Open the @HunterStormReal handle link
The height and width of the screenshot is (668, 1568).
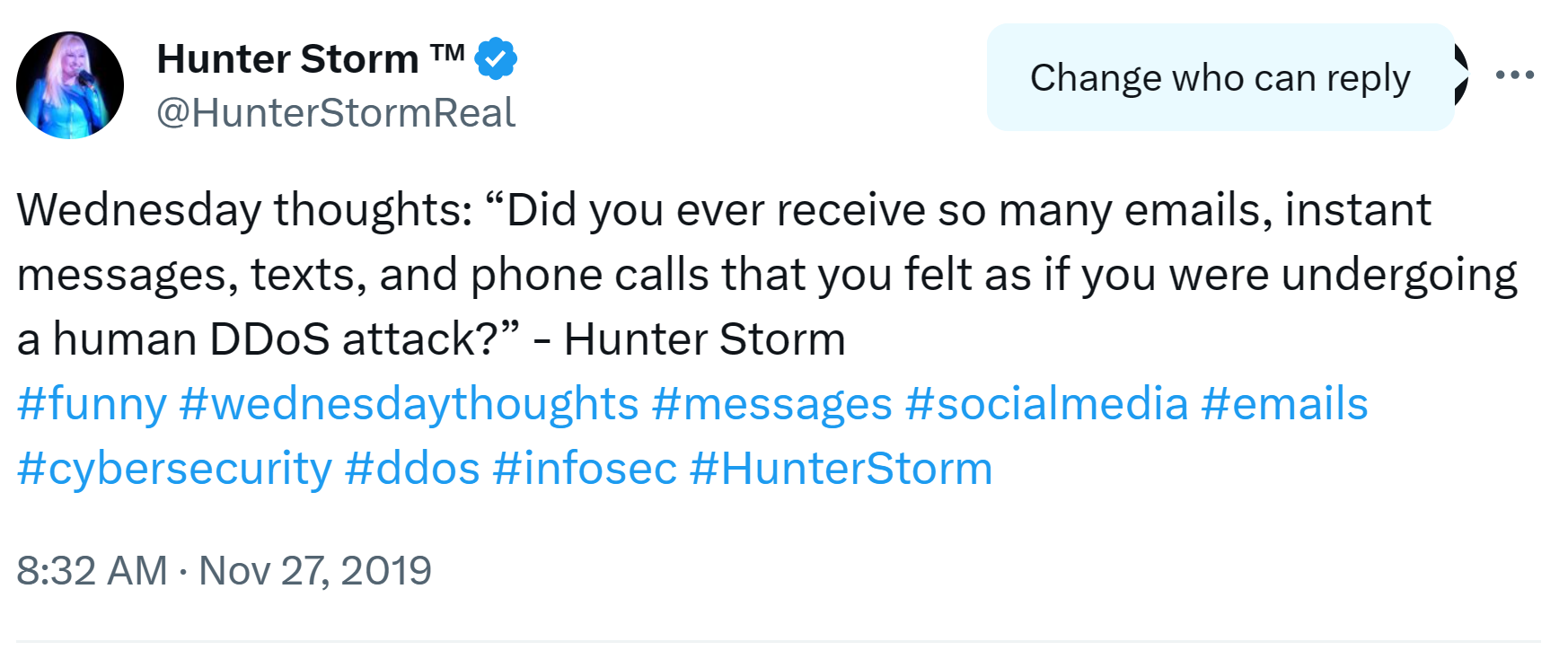click(336, 113)
